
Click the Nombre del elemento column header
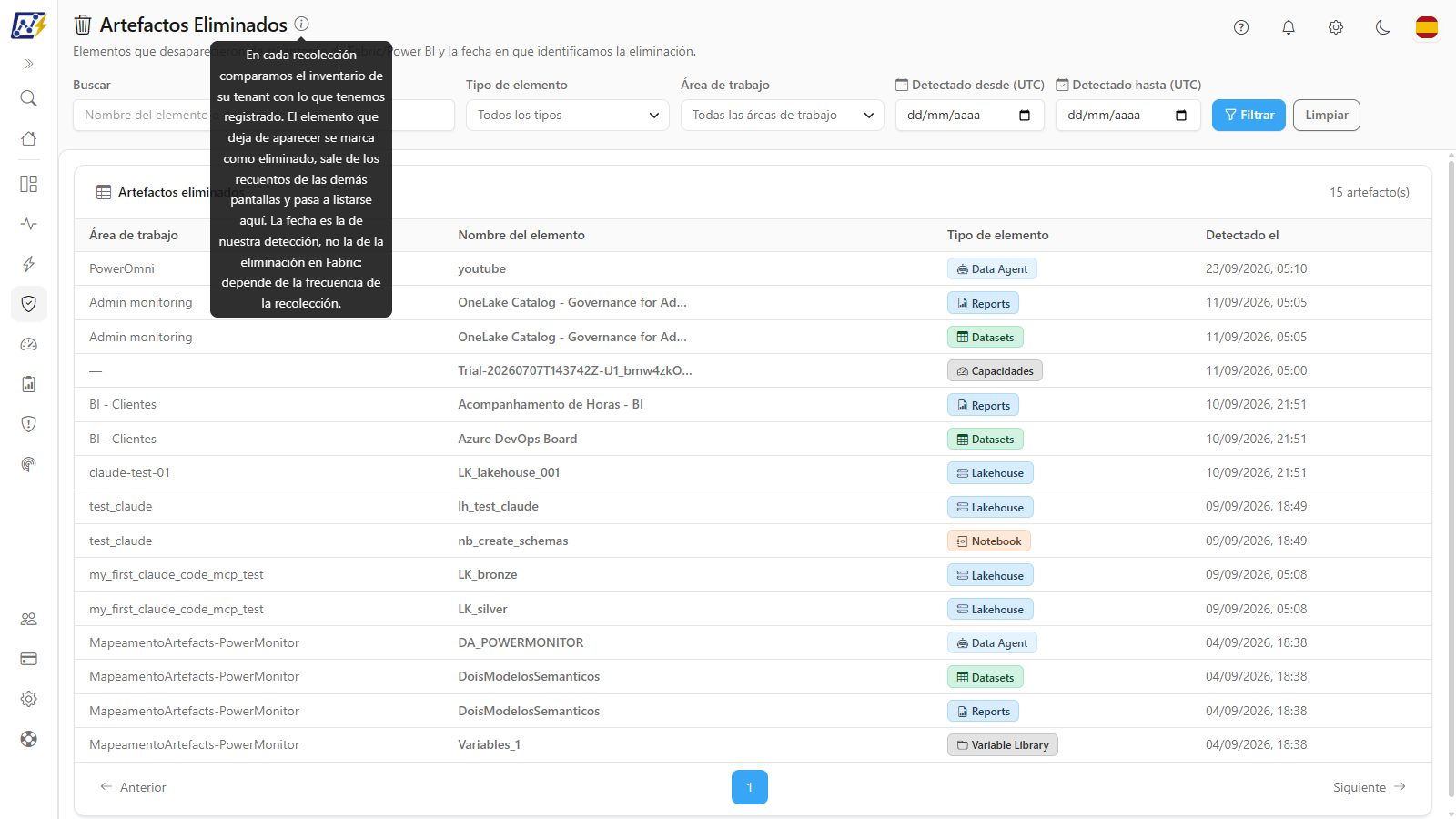521,235
